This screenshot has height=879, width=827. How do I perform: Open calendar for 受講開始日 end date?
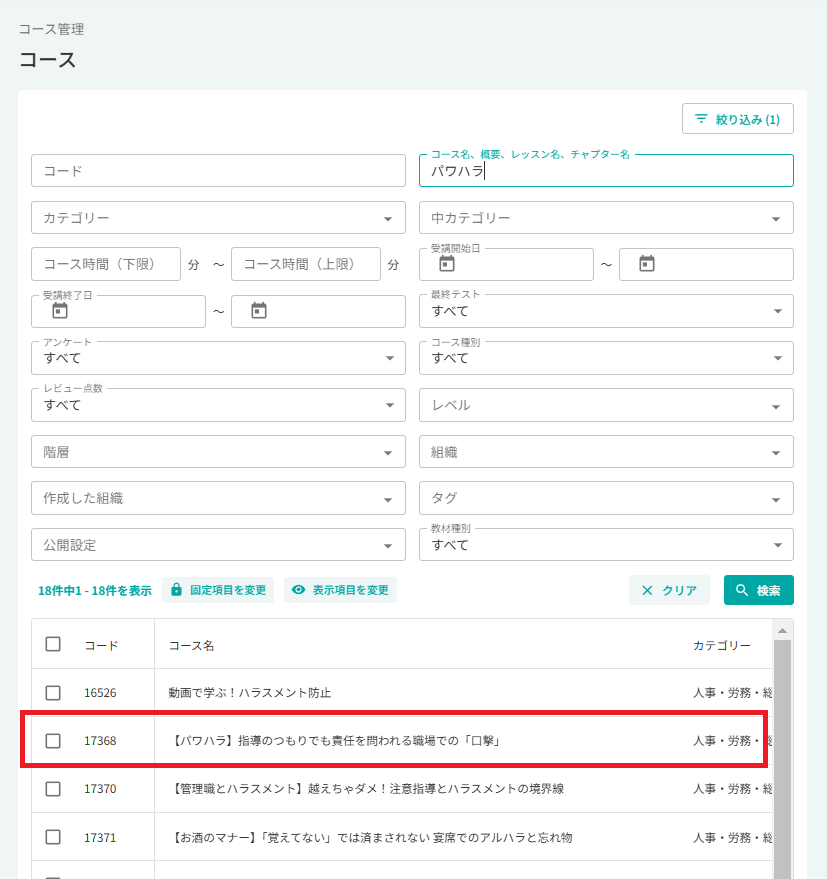(x=646, y=264)
